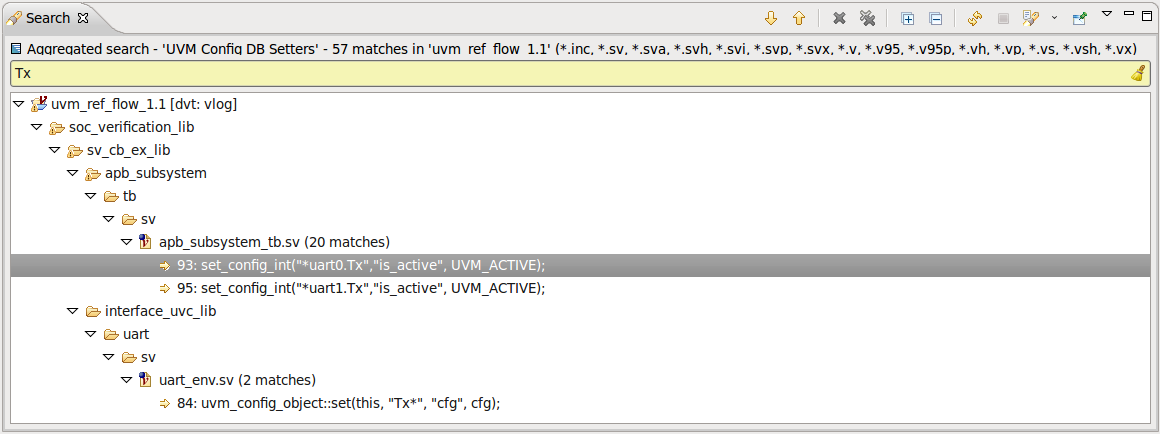The image size is (1160, 434).
Task: Remove all matches with the double X icon
Action: point(867,18)
